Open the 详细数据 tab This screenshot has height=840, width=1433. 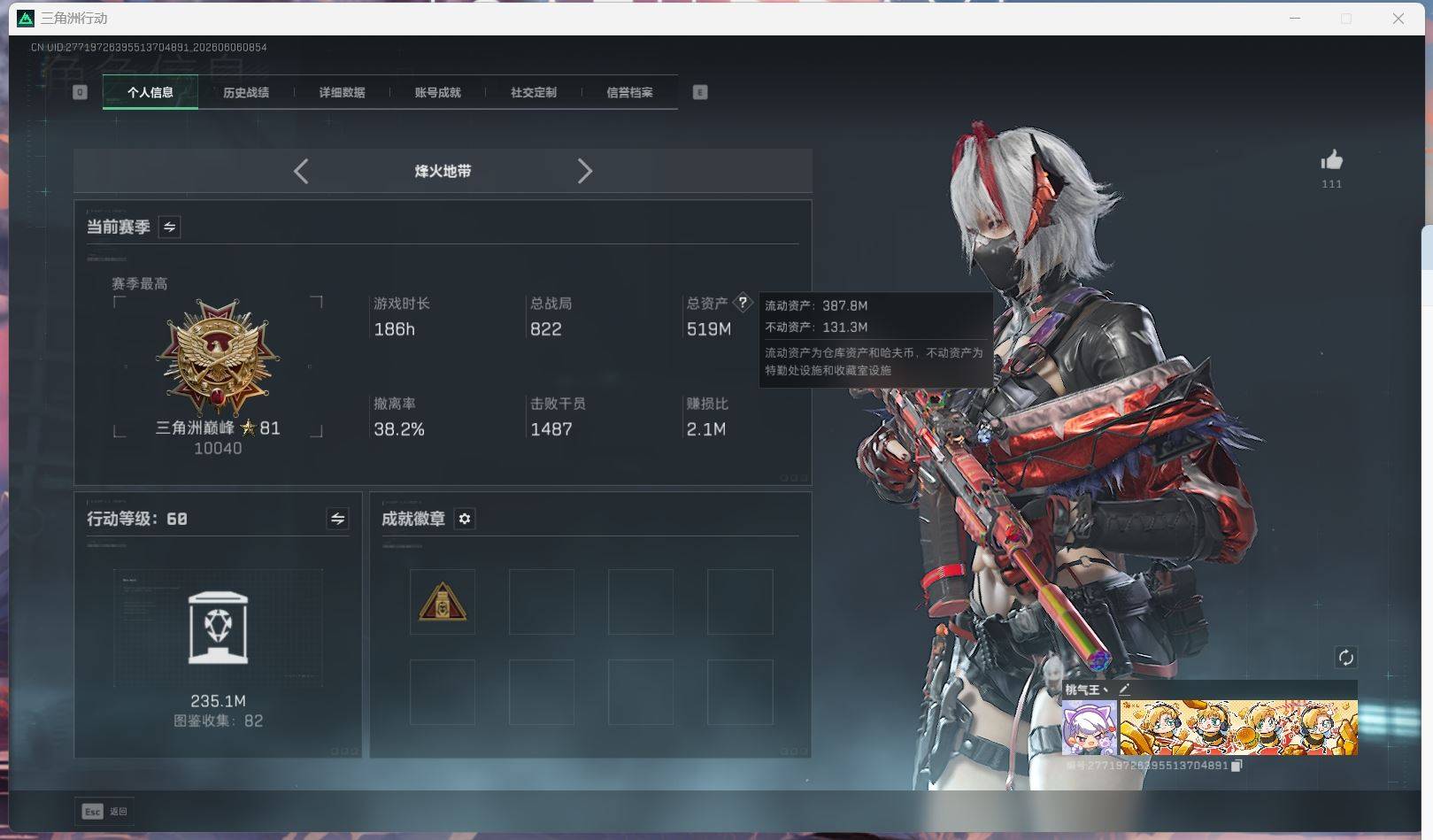pos(342,92)
